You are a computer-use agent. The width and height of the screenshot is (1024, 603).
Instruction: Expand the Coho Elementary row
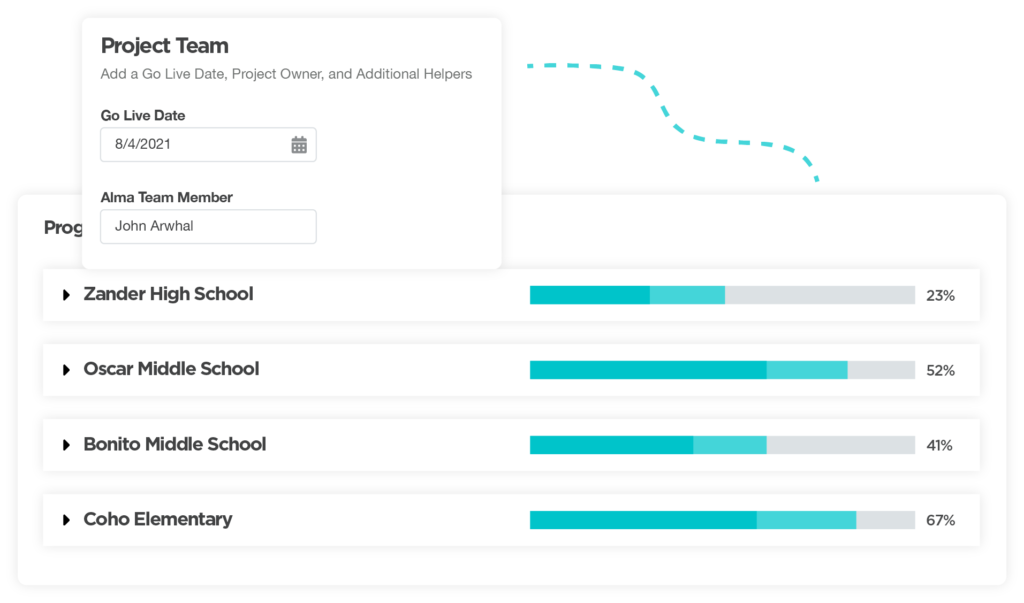[x=67, y=520]
